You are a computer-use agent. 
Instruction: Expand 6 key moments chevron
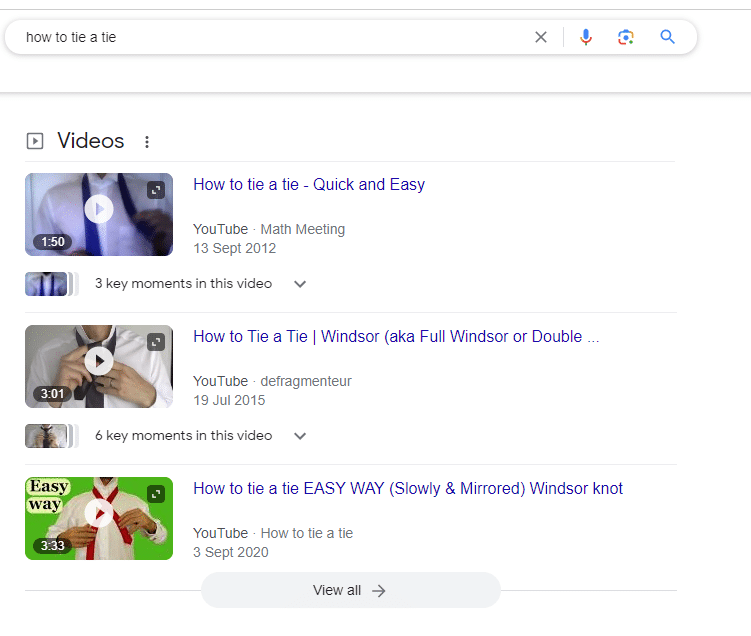300,436
